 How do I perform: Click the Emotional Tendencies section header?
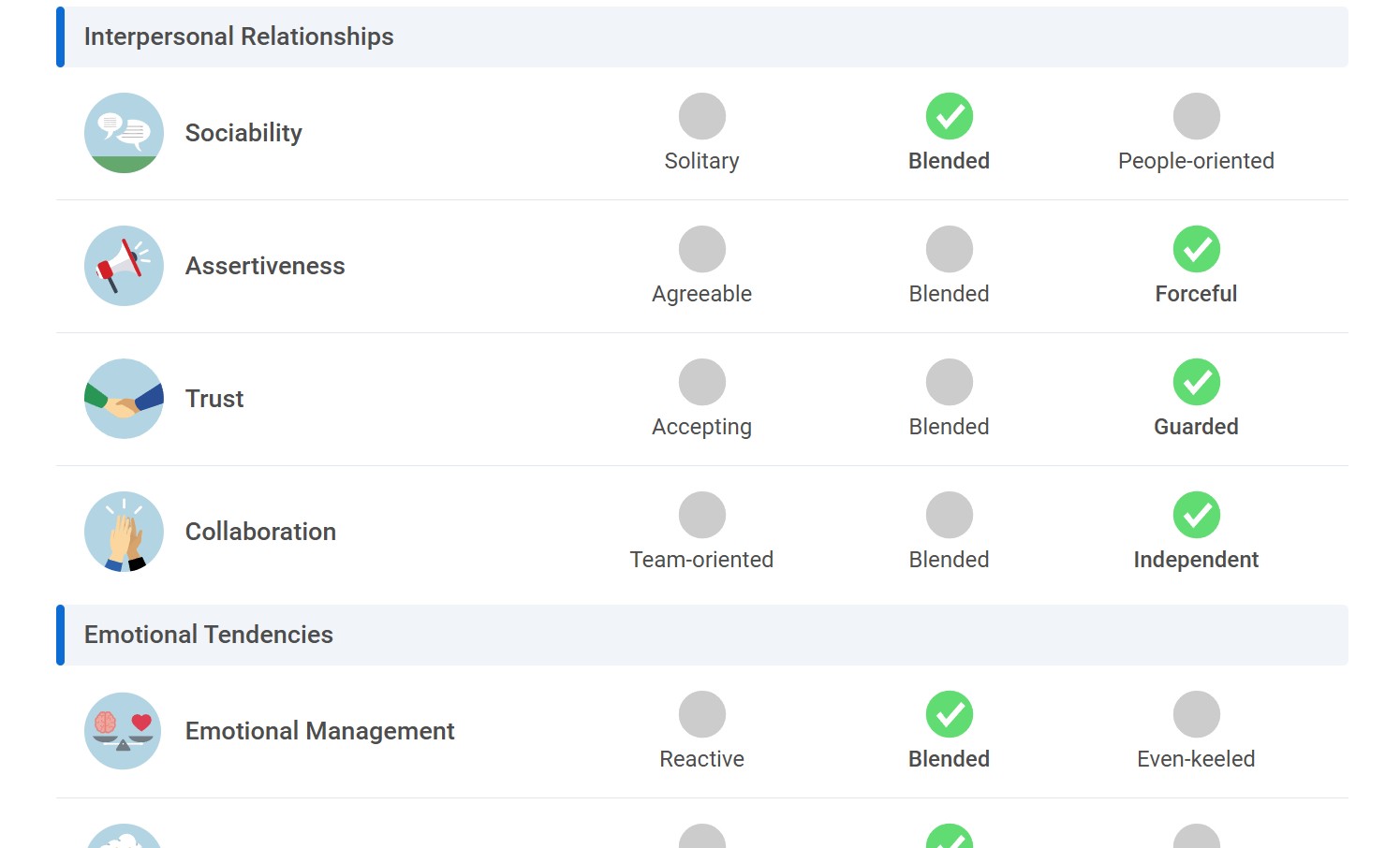click(209, 635)
